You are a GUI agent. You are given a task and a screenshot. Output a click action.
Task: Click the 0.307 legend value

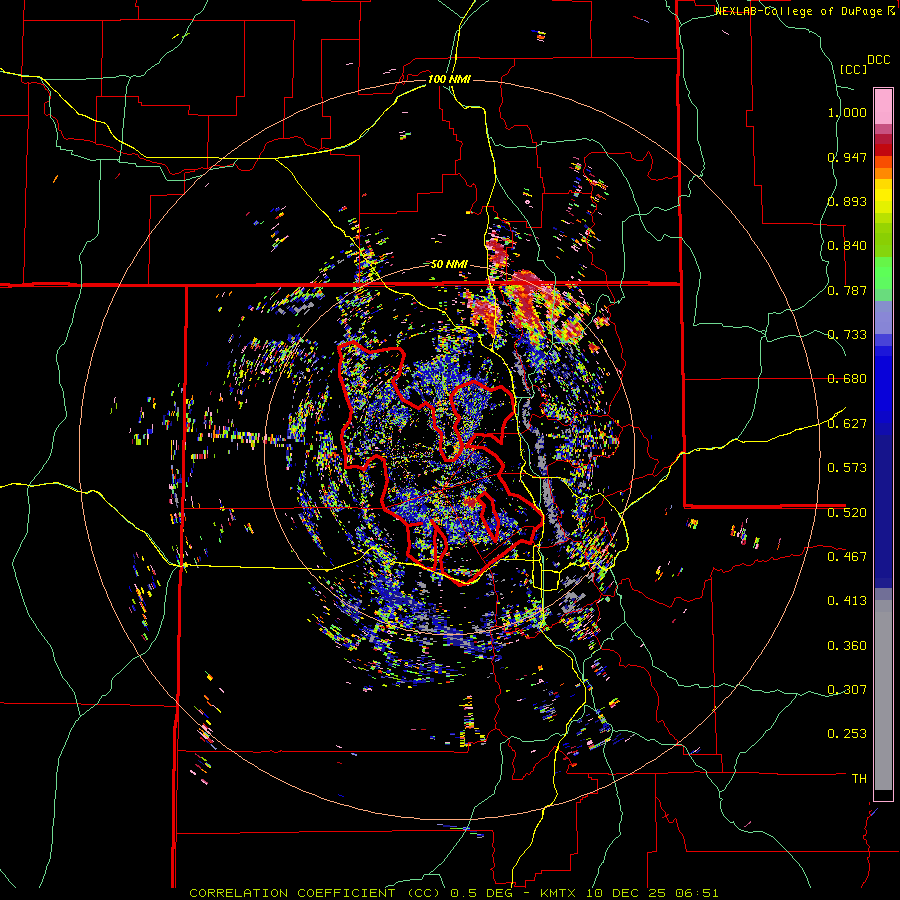847,689
